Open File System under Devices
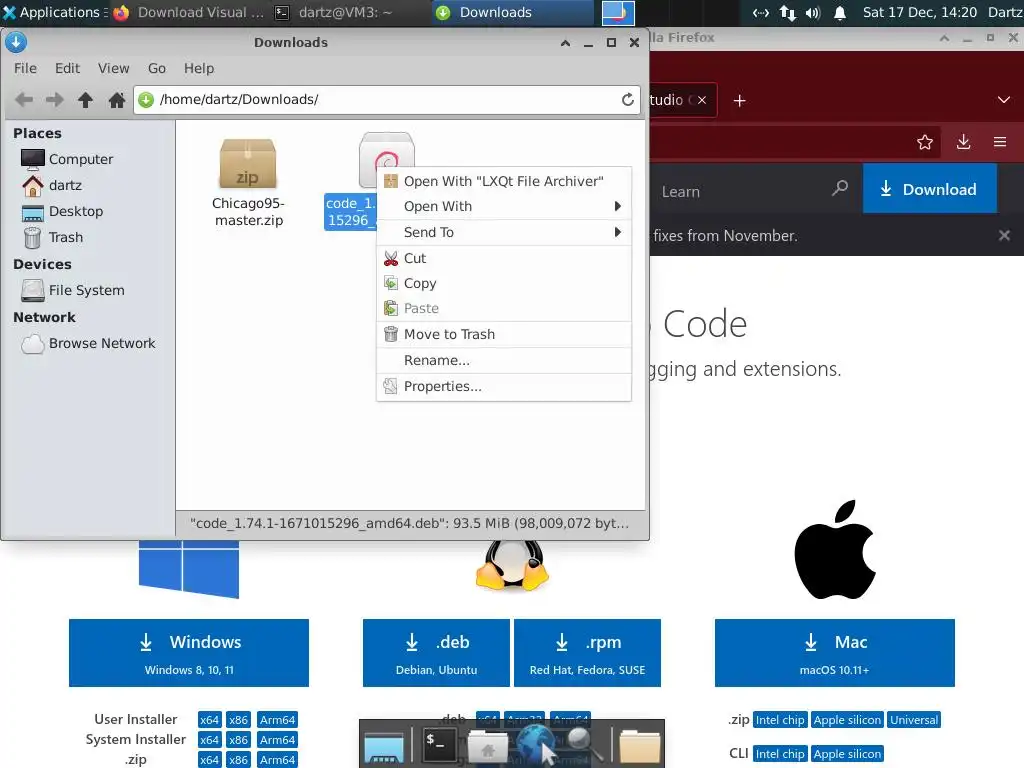Image resolution: width=1024 pixels, height=768 pixels. tap(72, 291)
